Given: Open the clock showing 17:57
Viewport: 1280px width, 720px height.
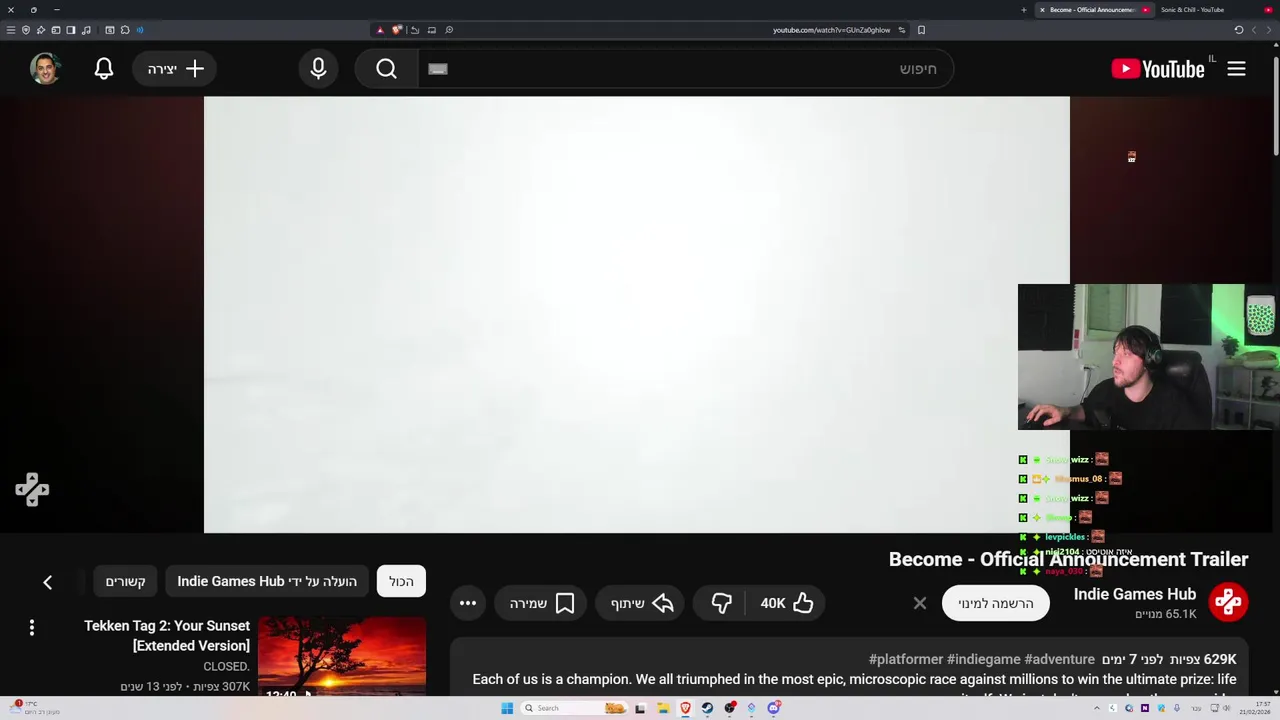Looking at the screenshot, I should 1255,708.
